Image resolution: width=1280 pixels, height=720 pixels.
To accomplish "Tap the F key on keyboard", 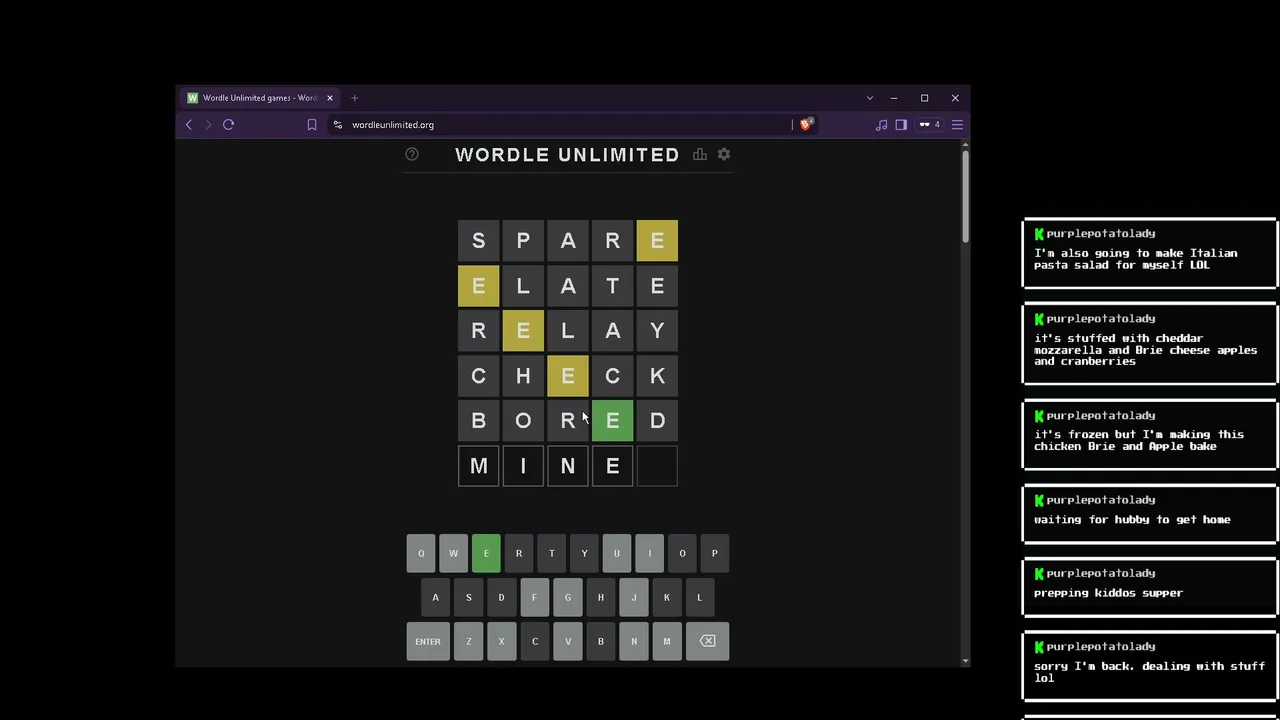I will [x=534, y=597].
